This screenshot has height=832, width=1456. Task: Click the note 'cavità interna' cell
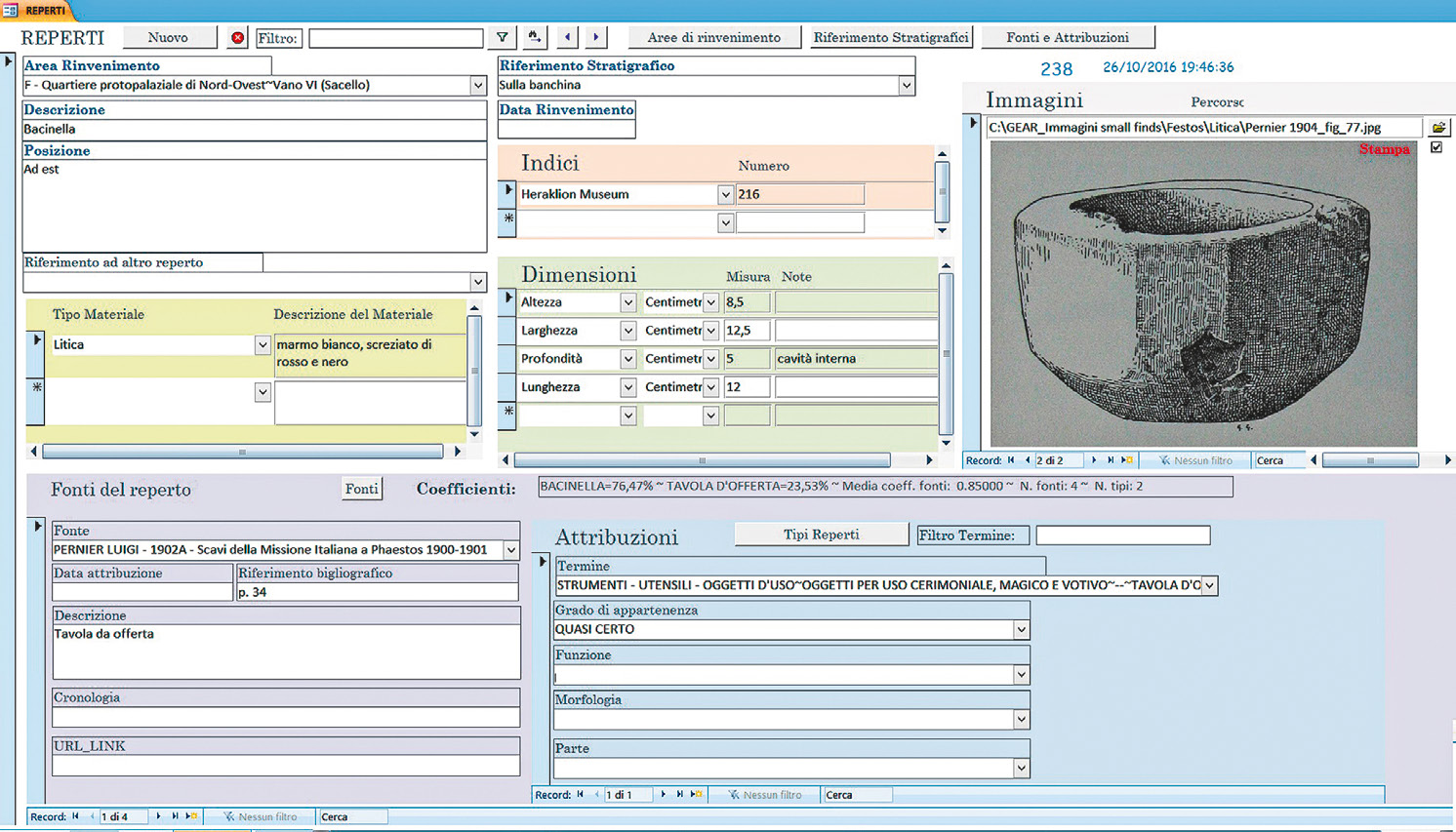(x=856, y=359)
